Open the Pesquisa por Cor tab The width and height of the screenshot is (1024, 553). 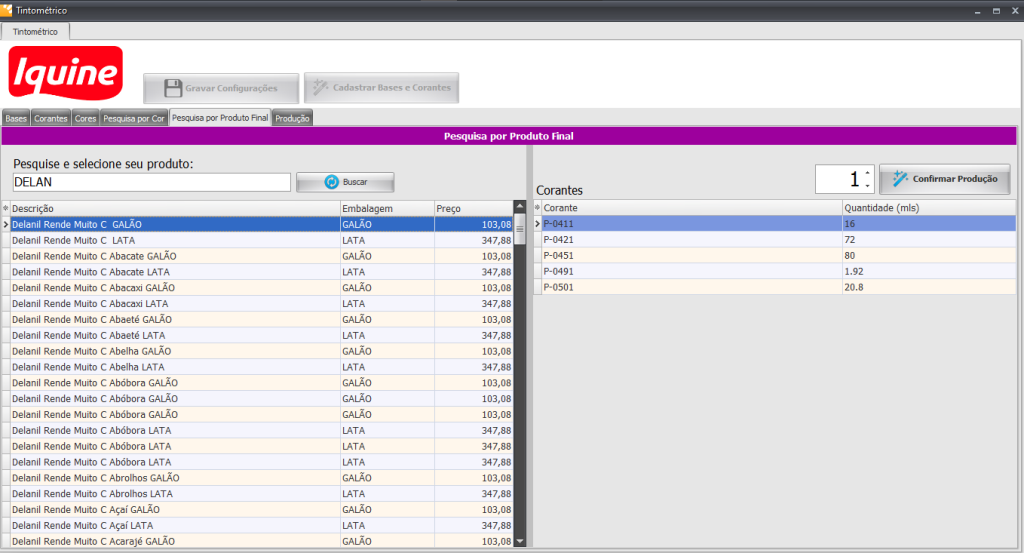pos(134,118)
